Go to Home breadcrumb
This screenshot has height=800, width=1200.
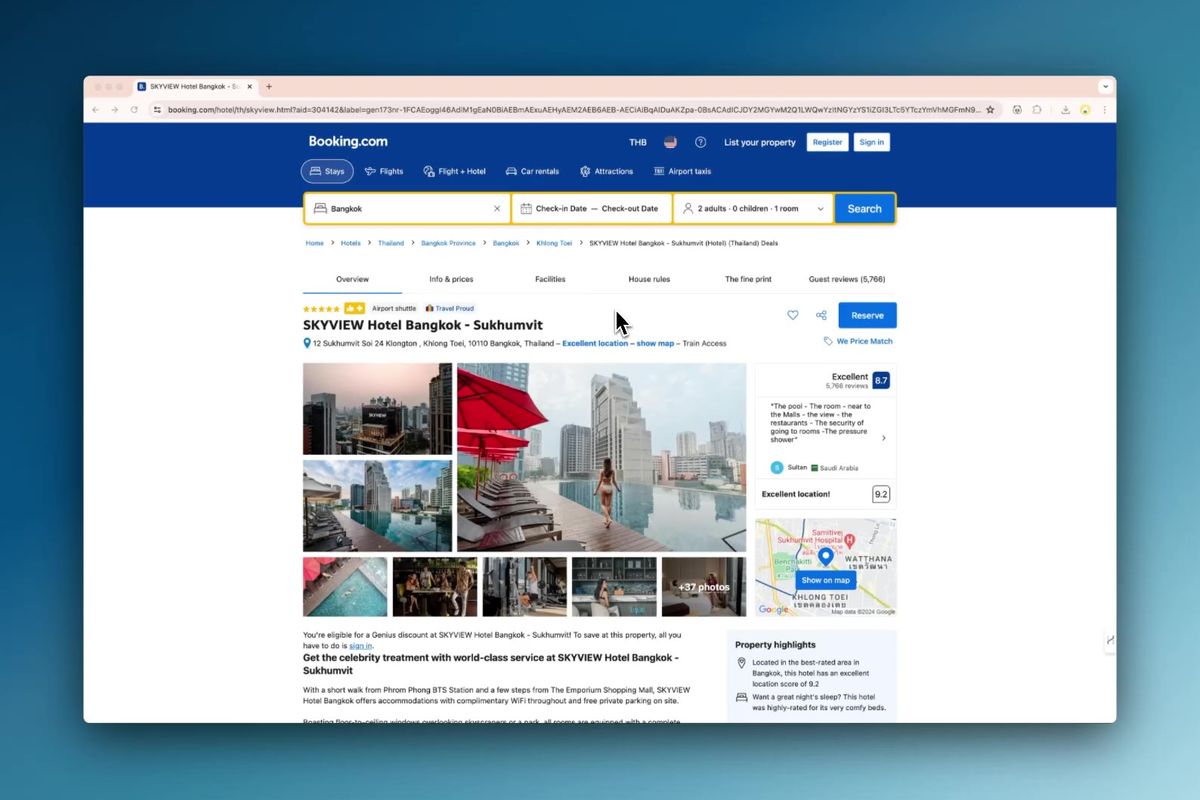coord(314,243)
